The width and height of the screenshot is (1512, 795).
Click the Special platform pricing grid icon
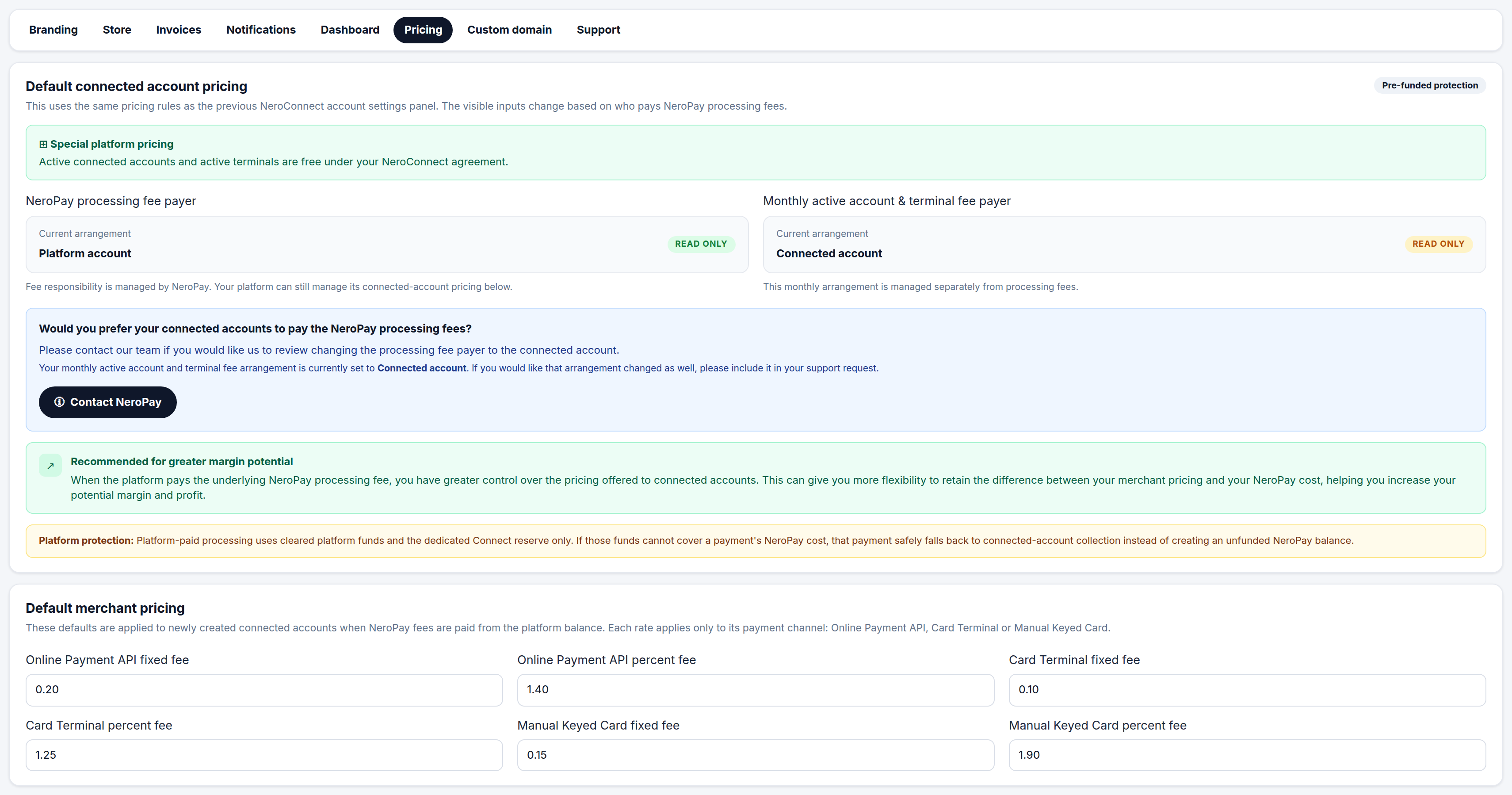(x=43, y=145)
